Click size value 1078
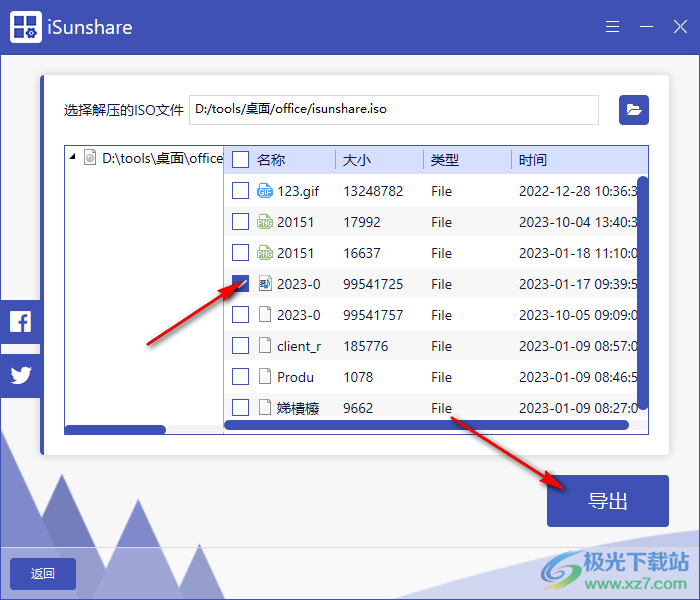Viewport: 700px width, 600px height. (358, 377)
